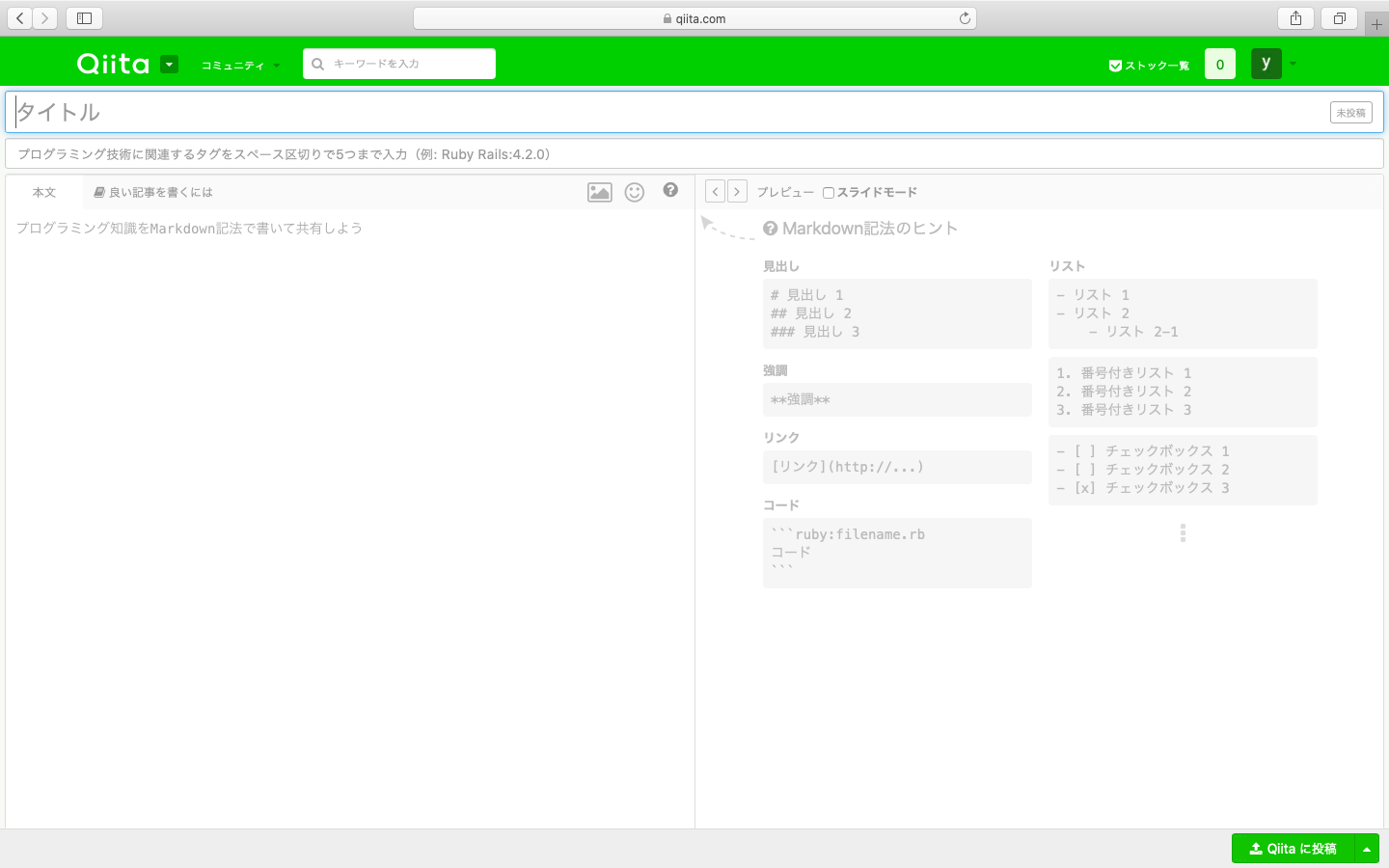Click the **強調** hint example

coord(897,399)
